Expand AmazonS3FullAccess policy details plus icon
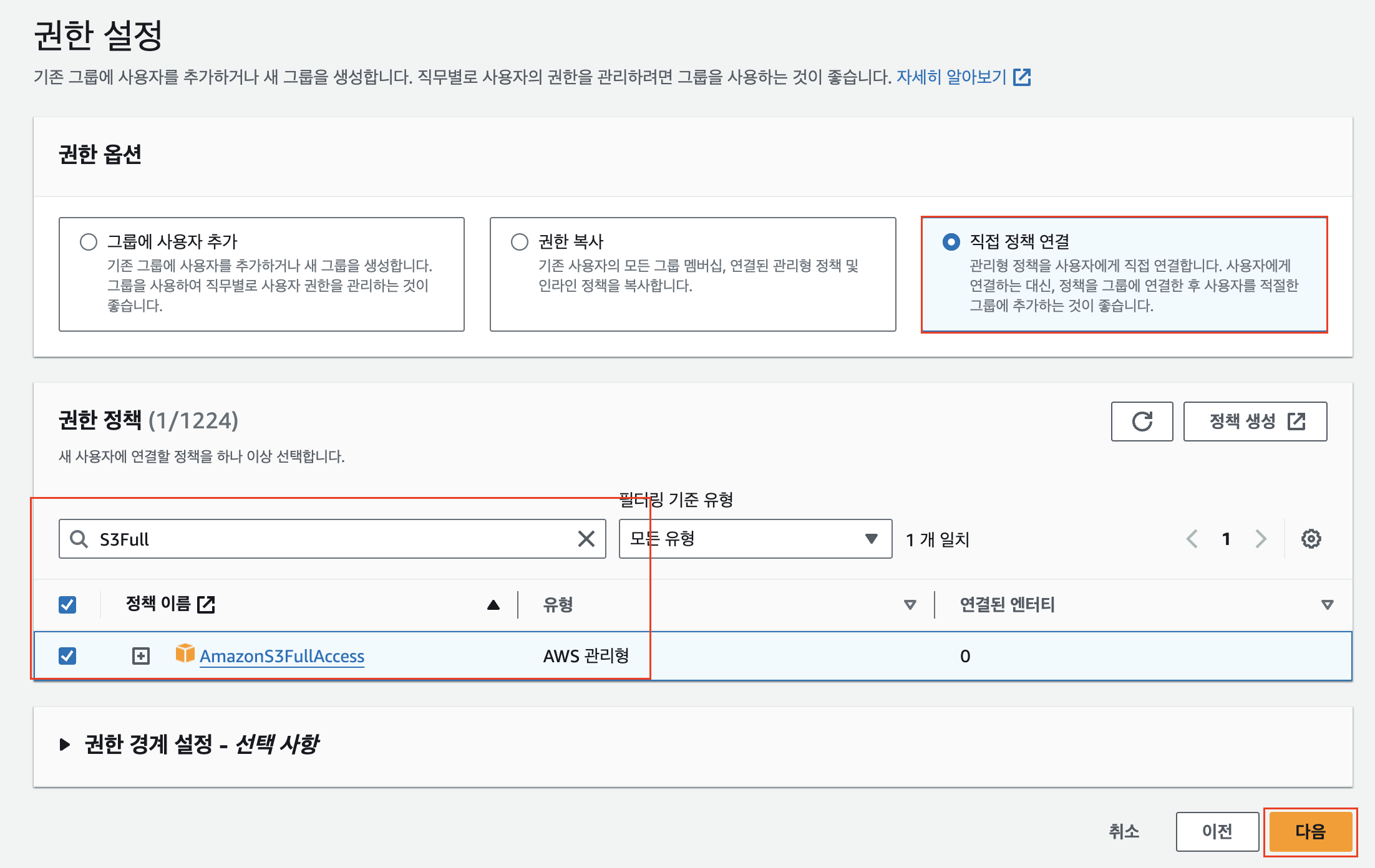Image resolution: width=1375 pixels, height=868 pixels. click(x=141, y=656)
